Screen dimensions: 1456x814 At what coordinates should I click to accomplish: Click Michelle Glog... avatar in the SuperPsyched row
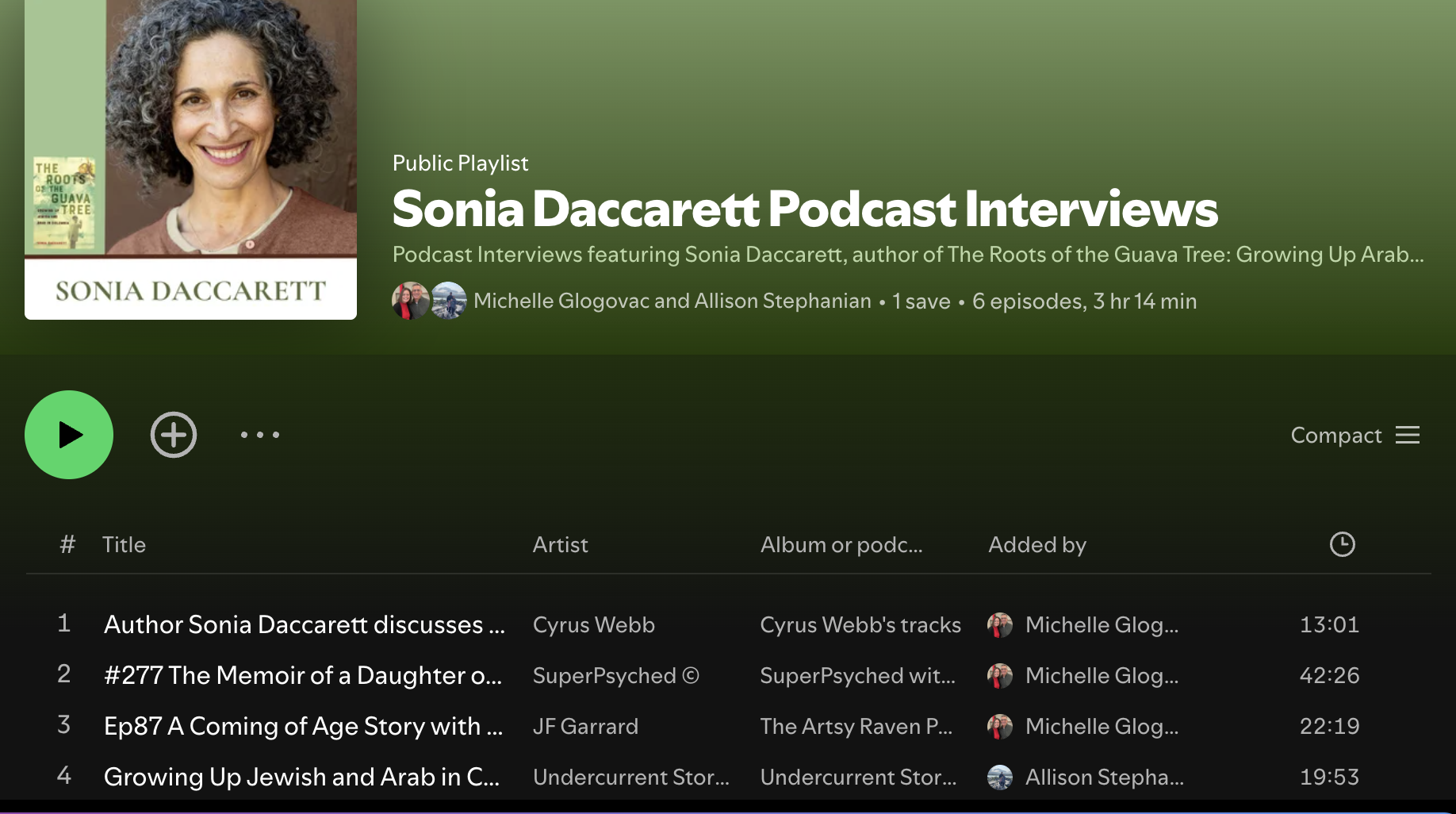[1000, 675]
